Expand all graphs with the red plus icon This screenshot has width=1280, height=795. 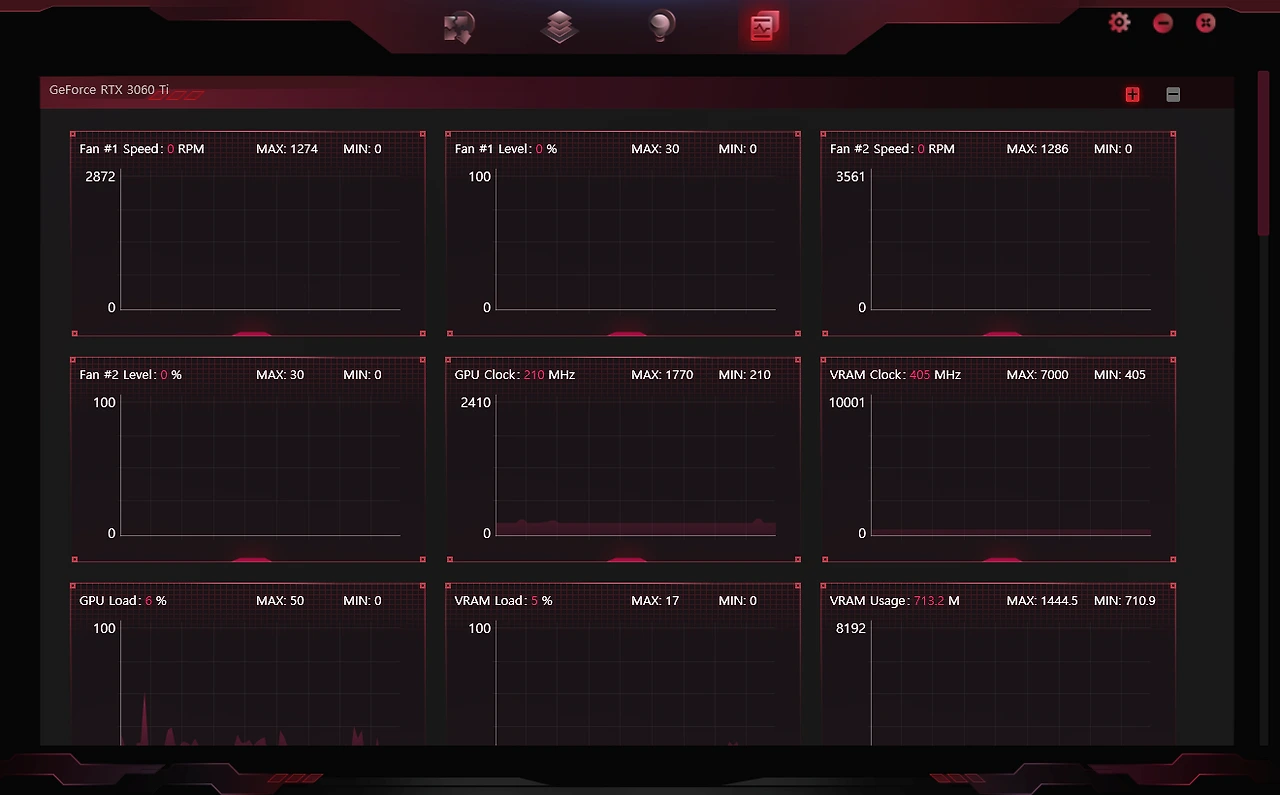point(1132,94)
